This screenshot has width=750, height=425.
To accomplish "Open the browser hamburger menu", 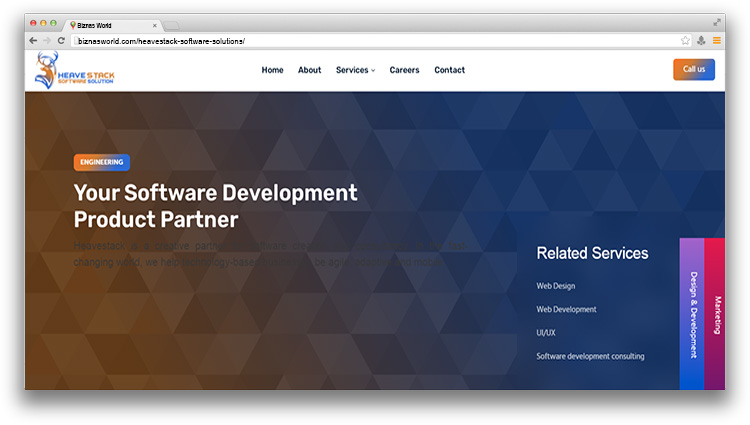I will coord(717,41).
